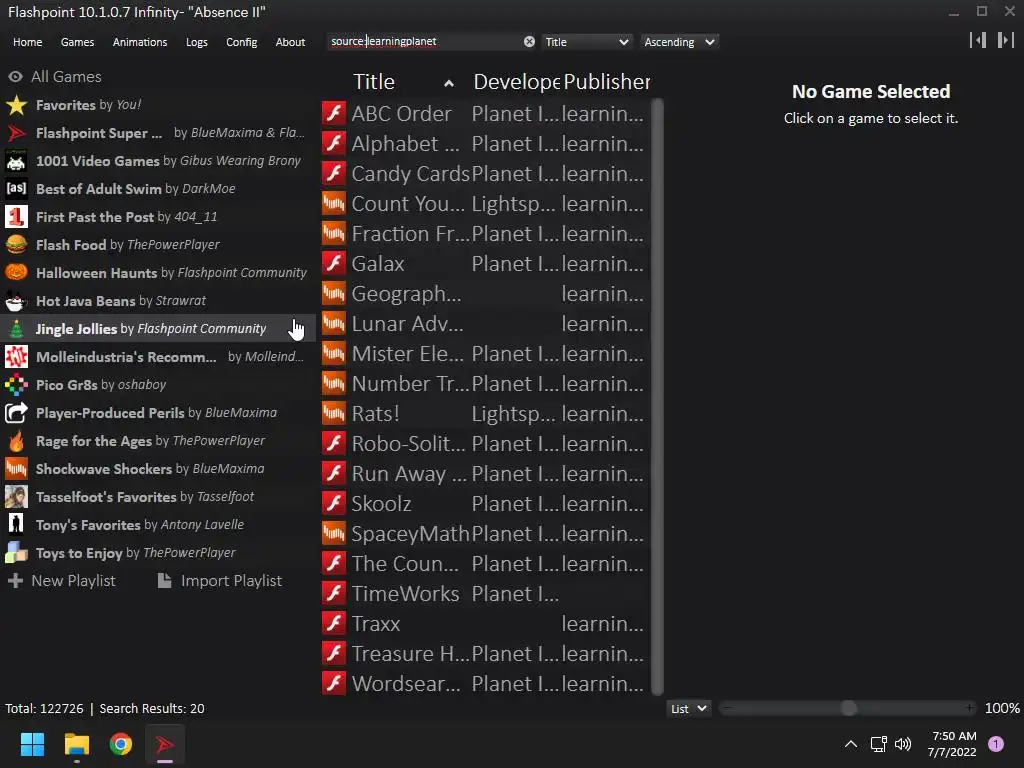This screenshot has width=1024, height=768.
Task: Select the Galax game row
Action: click(485, 264)
